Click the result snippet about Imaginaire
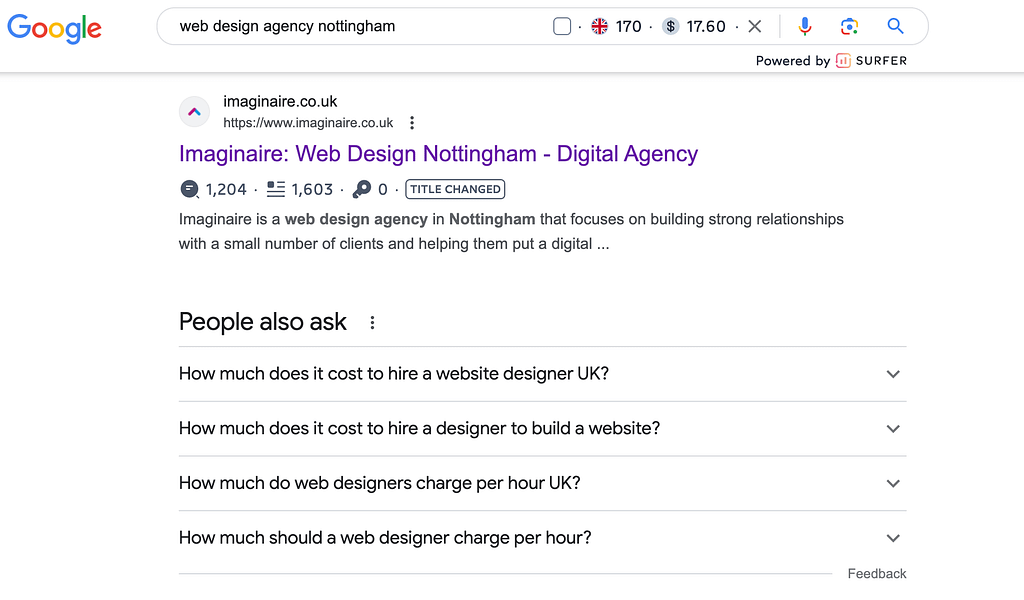This screenshot has width=1024, height=600. (511, 231)
